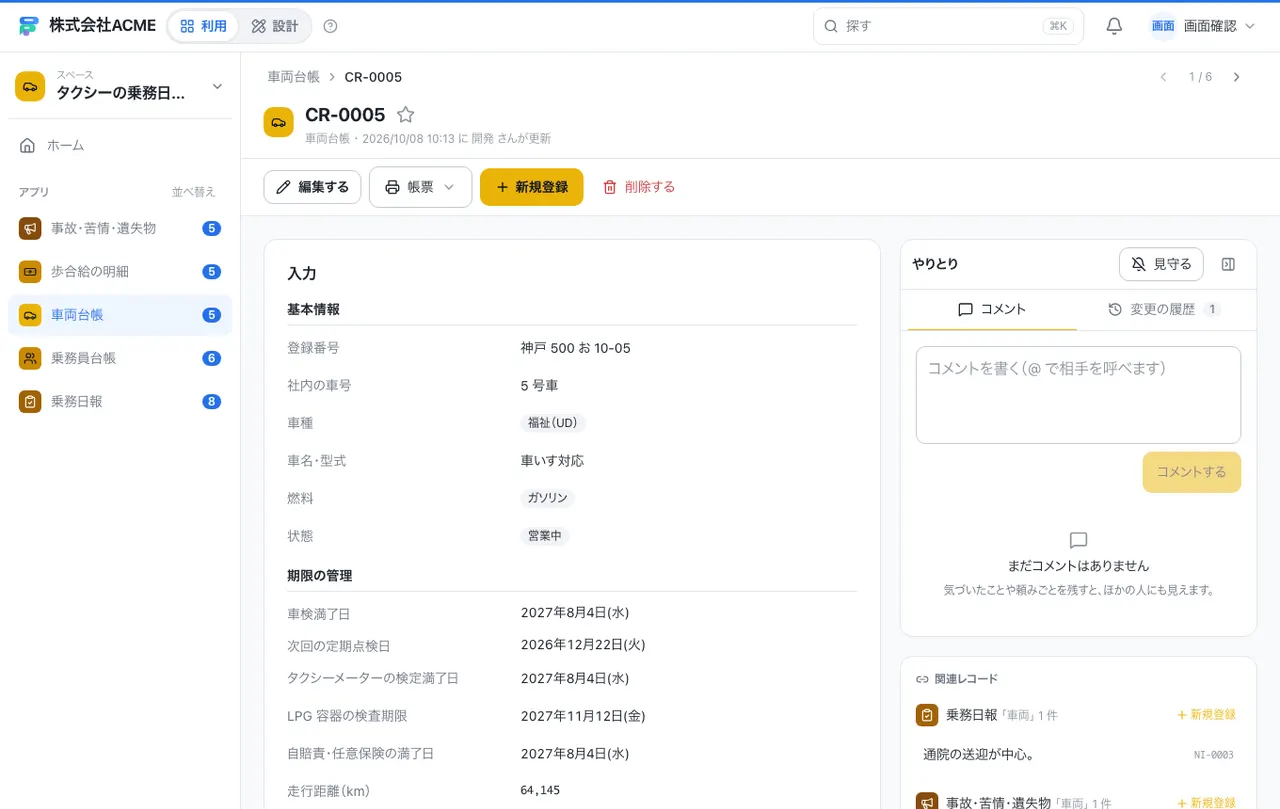1280x809 pixels.
Task: Select the コメント tab
Action: pyautogui.click(x=992, y=310)
